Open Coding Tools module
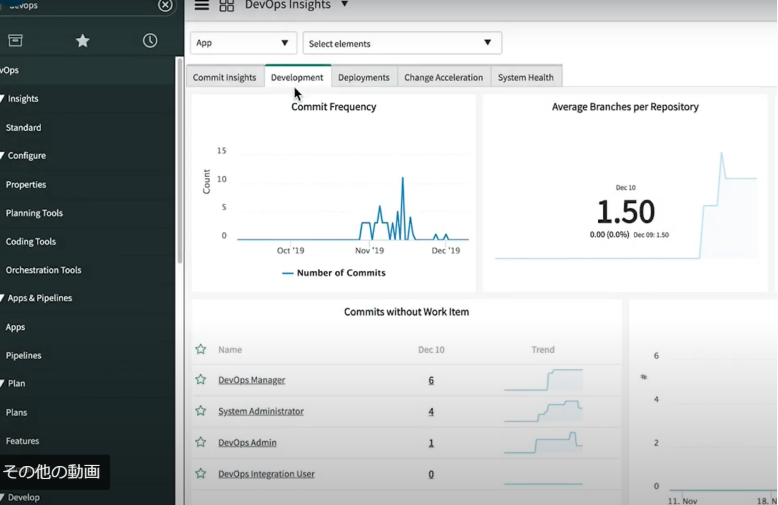This screenshot has width=778, height=505. 31,242
